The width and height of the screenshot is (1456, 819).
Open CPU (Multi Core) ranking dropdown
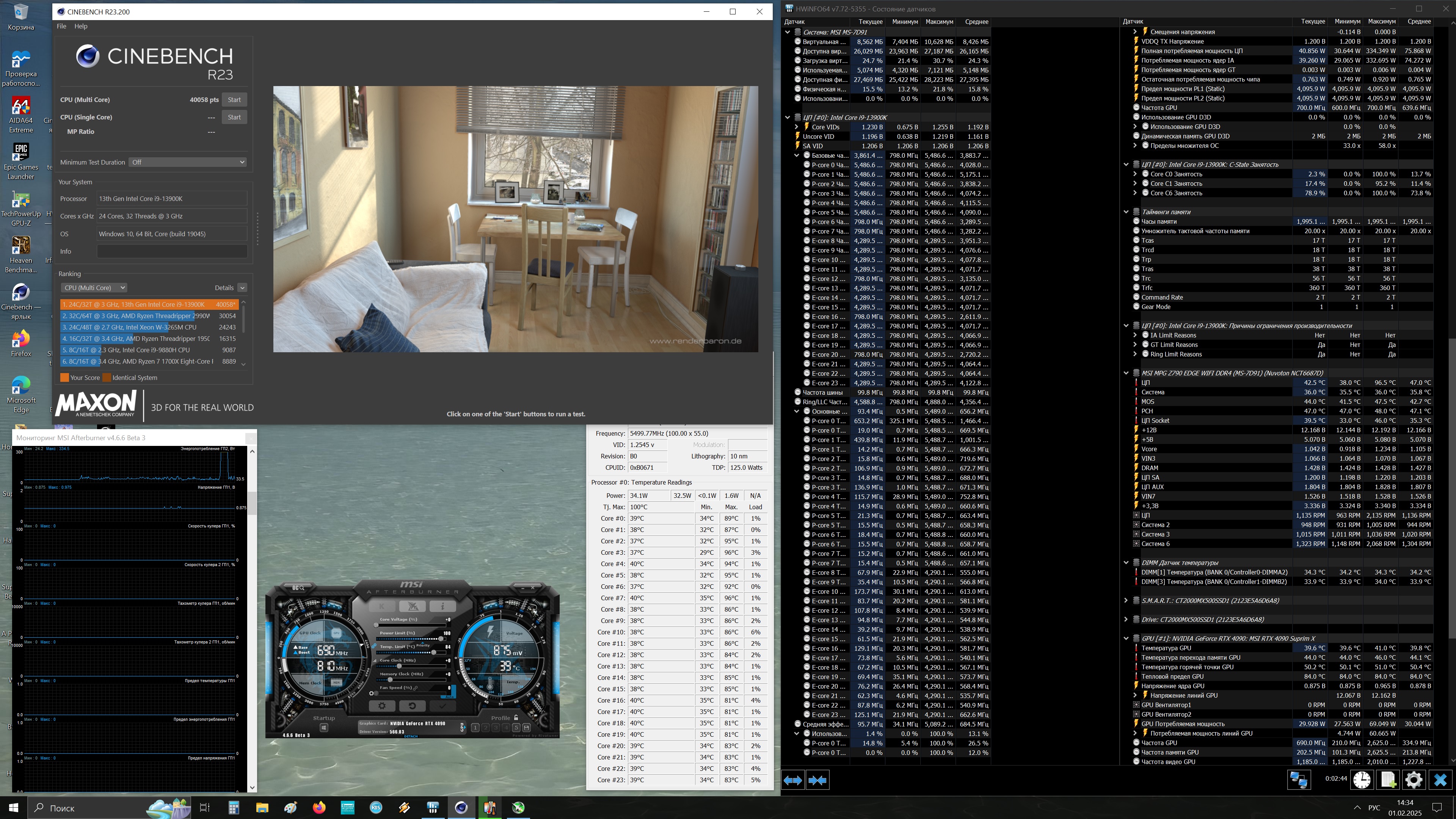tap(94, 288)
